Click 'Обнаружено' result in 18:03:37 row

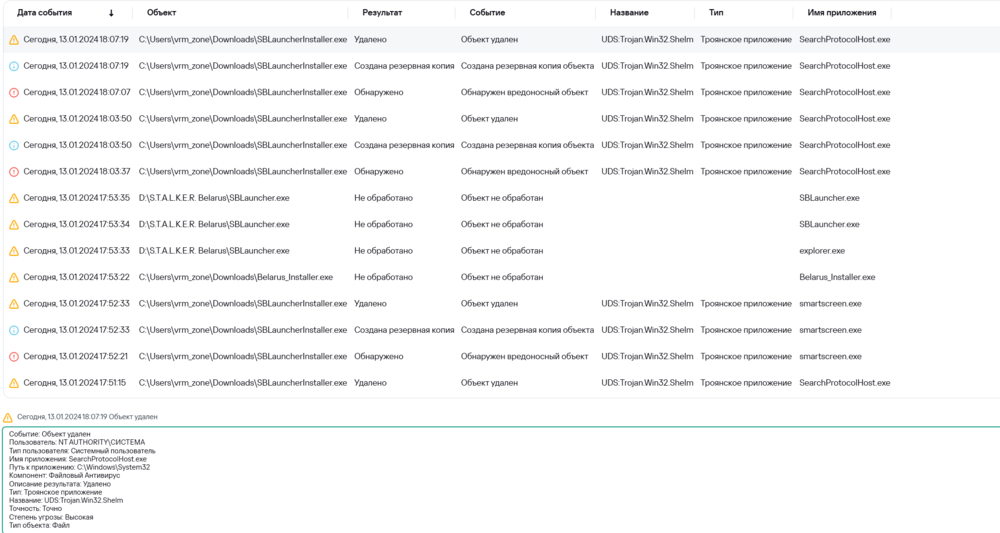(379, 172)
